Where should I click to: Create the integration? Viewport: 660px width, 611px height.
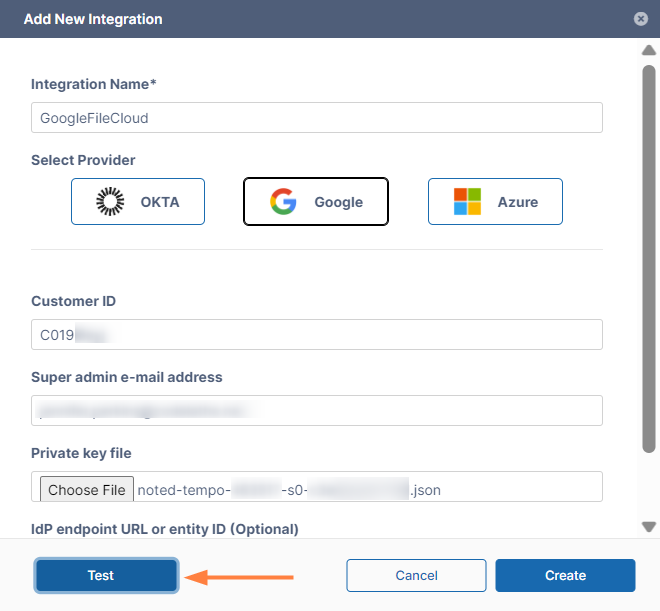(565, 575)
